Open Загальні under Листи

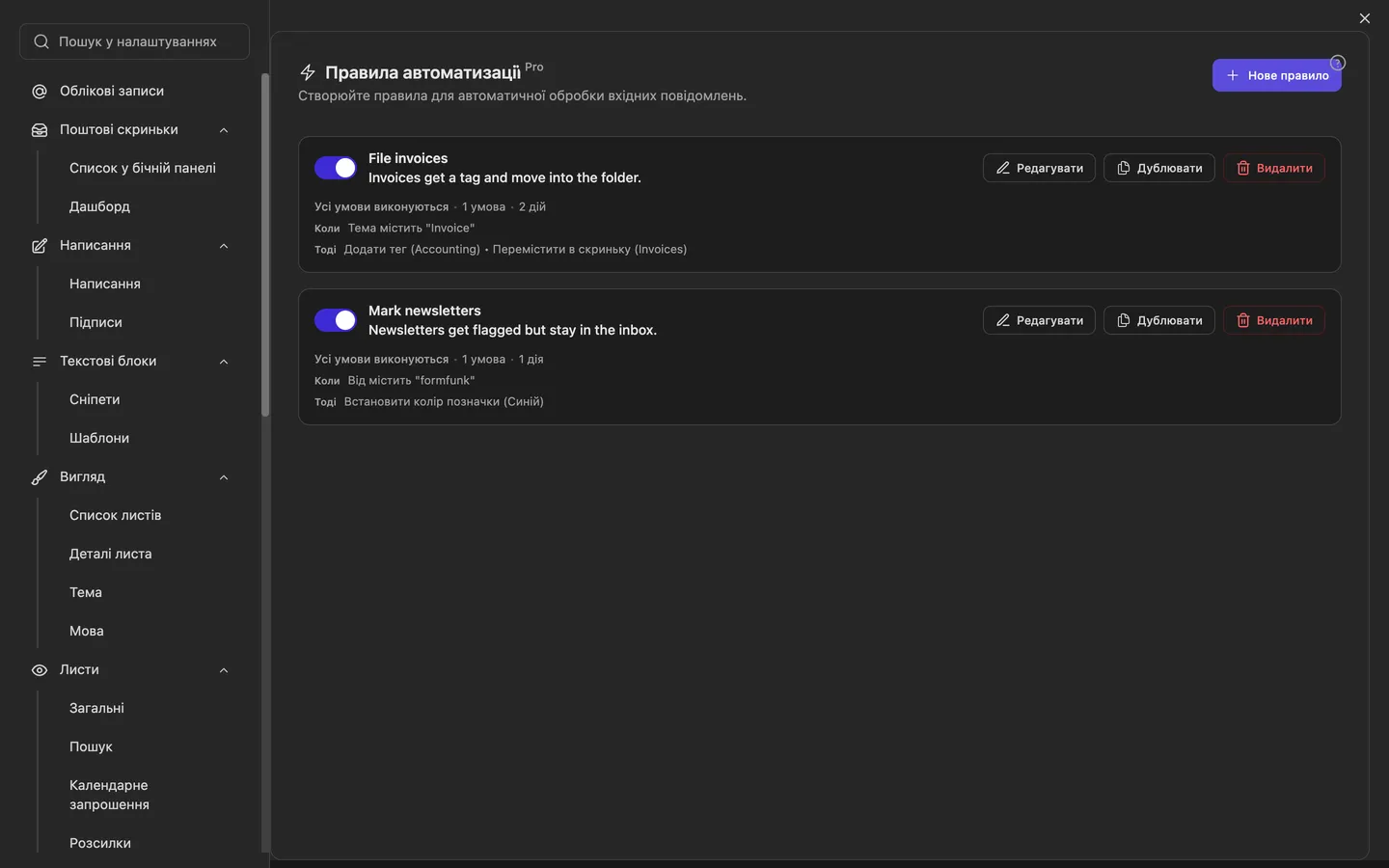click(x=96, y=708)
